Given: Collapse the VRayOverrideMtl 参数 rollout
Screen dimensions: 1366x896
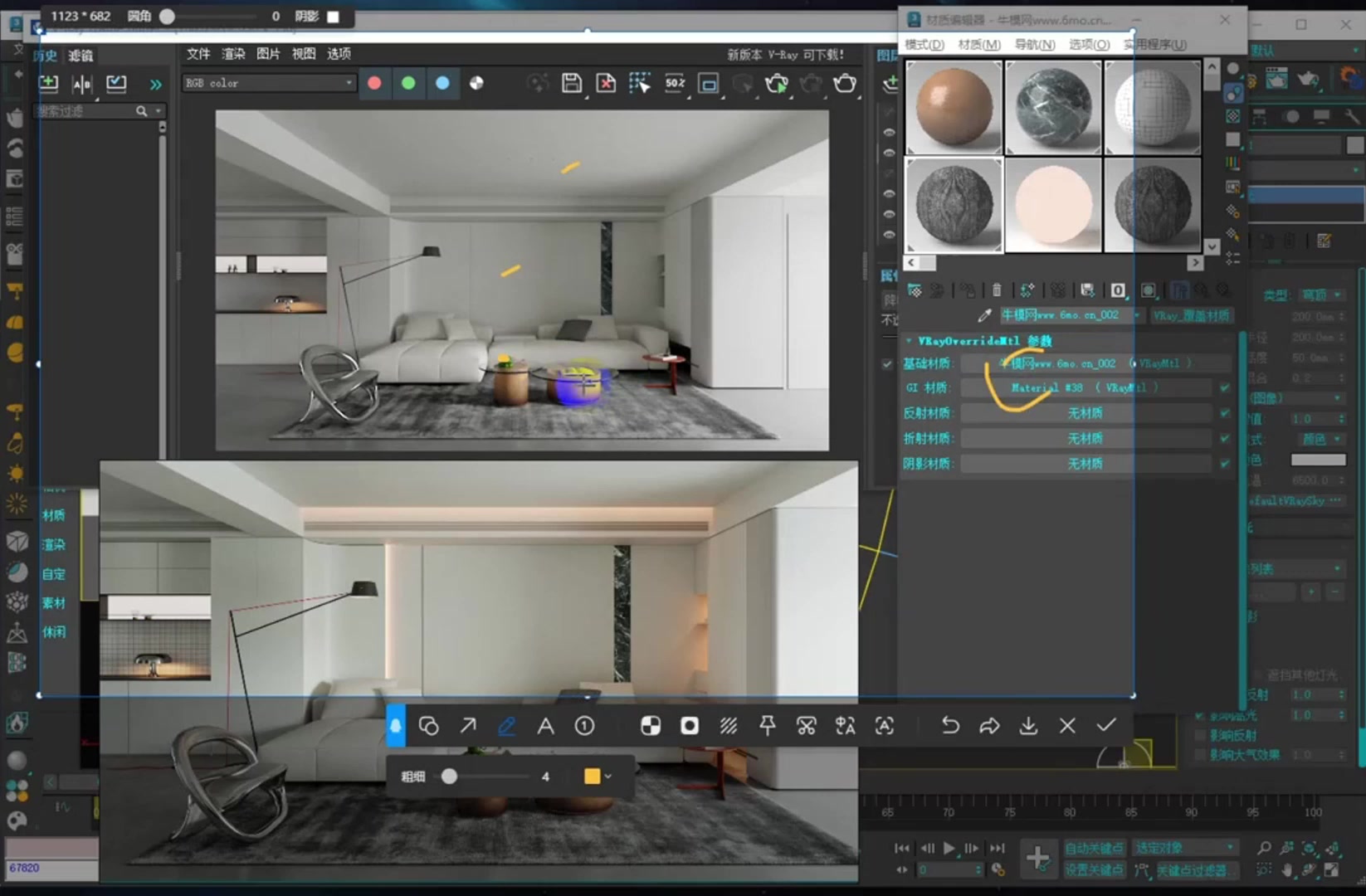Looking at the screenshot, I should click(908, 340).
